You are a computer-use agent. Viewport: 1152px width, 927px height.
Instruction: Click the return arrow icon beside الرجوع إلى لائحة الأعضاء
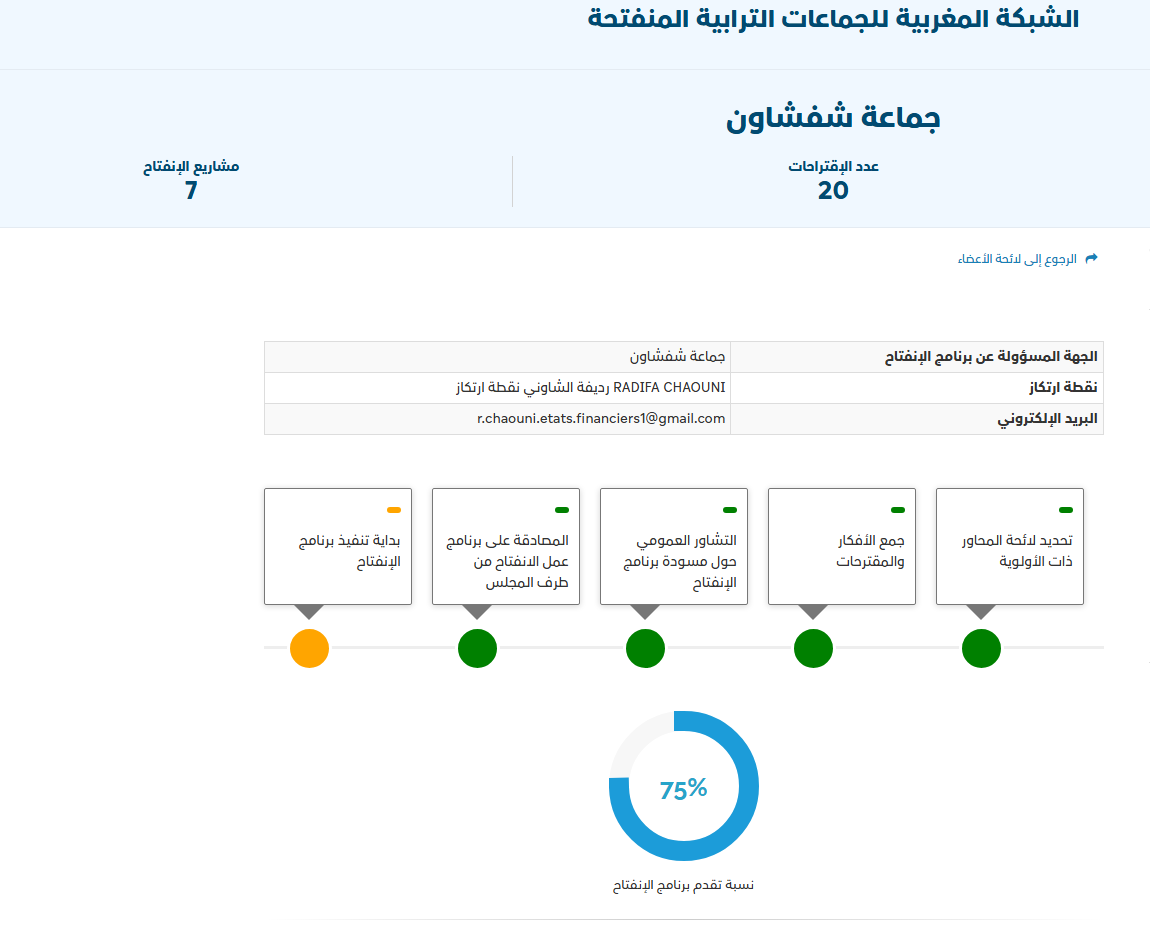1091,259
